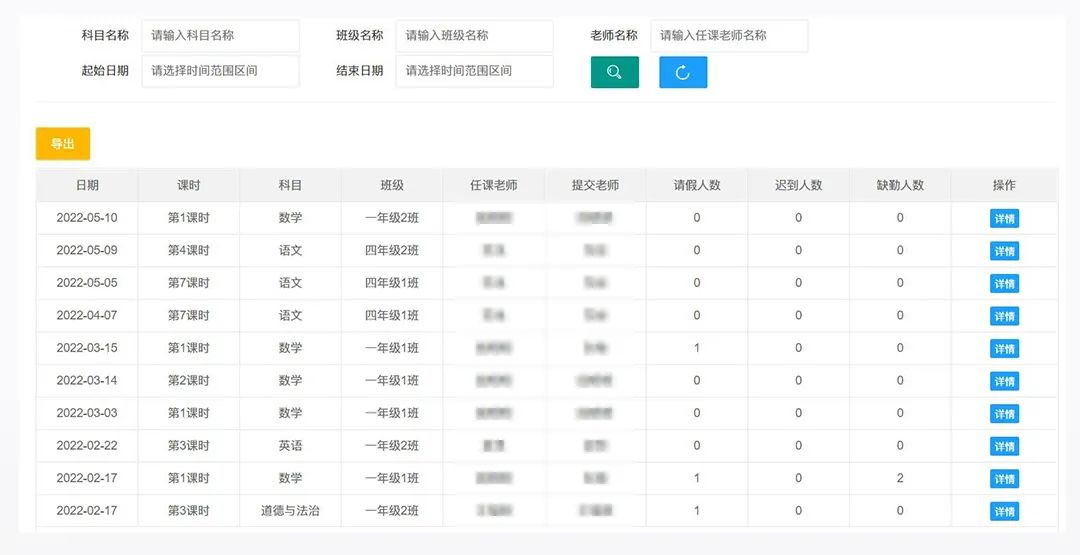Click the 日期 column header
This screenshot has width=1080, height=555.
tap(87, 185)
